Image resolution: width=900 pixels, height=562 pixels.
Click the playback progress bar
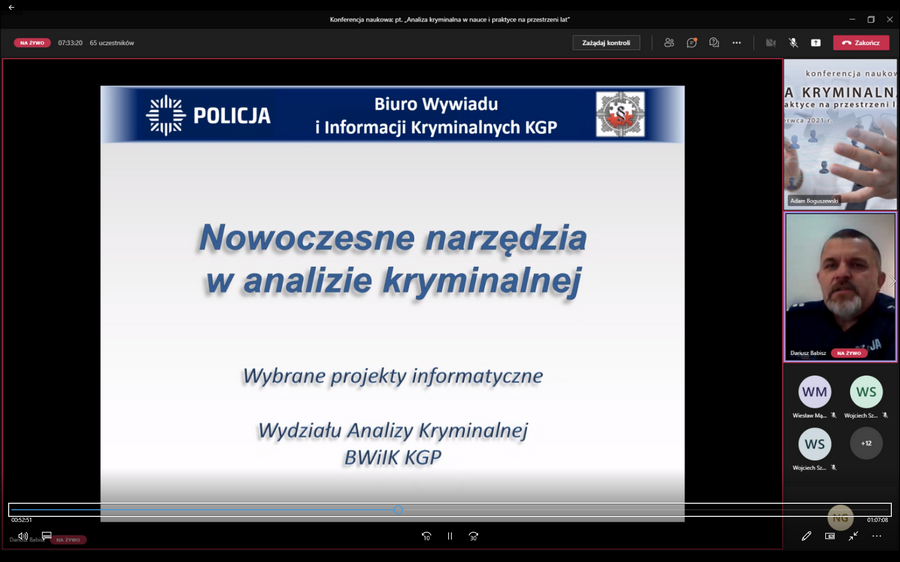pyautogui.click(x=450, y=509)
